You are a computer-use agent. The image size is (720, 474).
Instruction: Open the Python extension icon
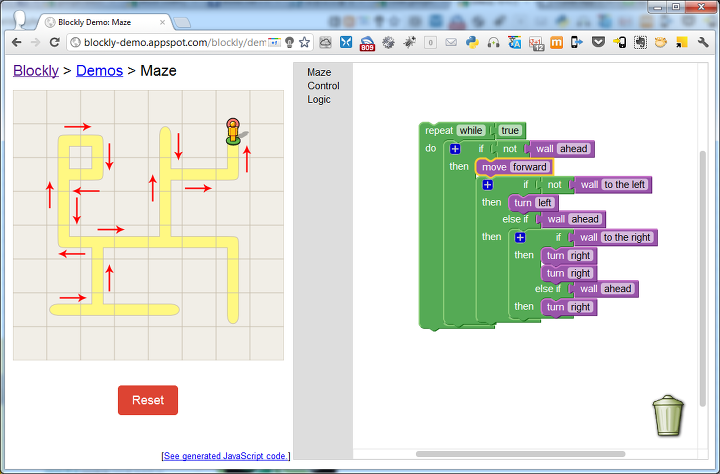472,43
